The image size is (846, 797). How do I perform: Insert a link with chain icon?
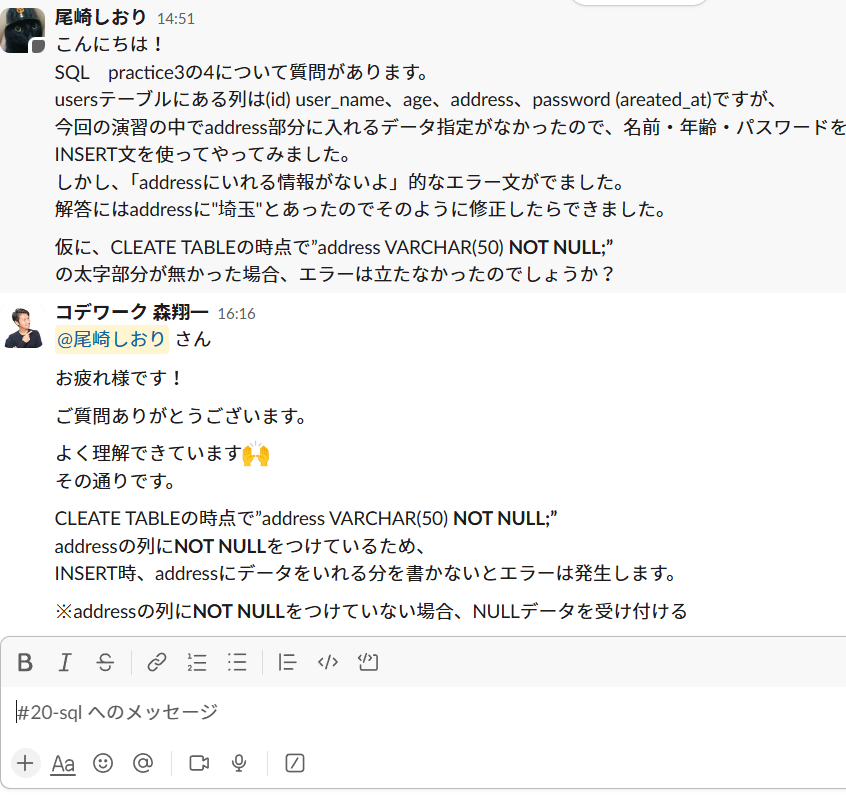[156, 662]
